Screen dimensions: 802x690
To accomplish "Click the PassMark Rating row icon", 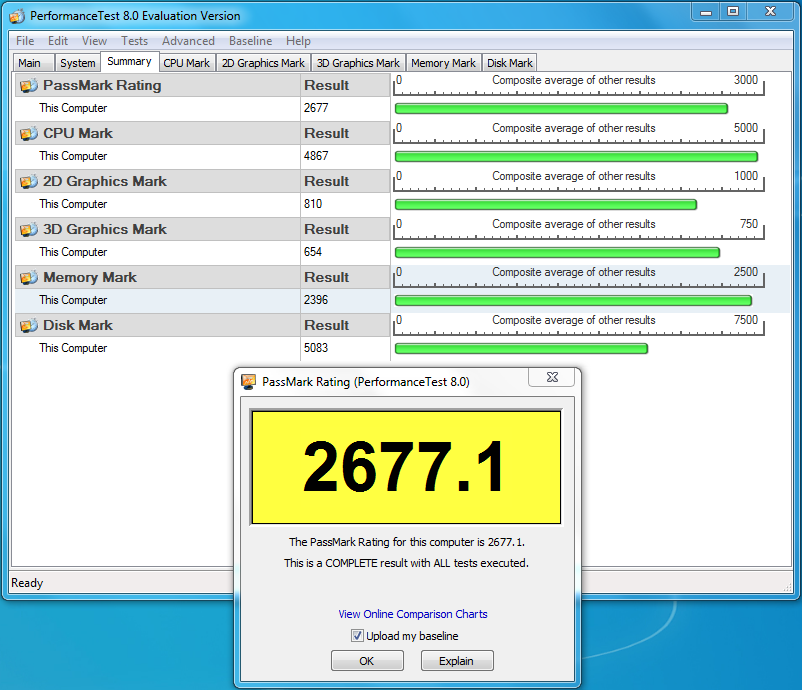I will (x=29, y=85).
